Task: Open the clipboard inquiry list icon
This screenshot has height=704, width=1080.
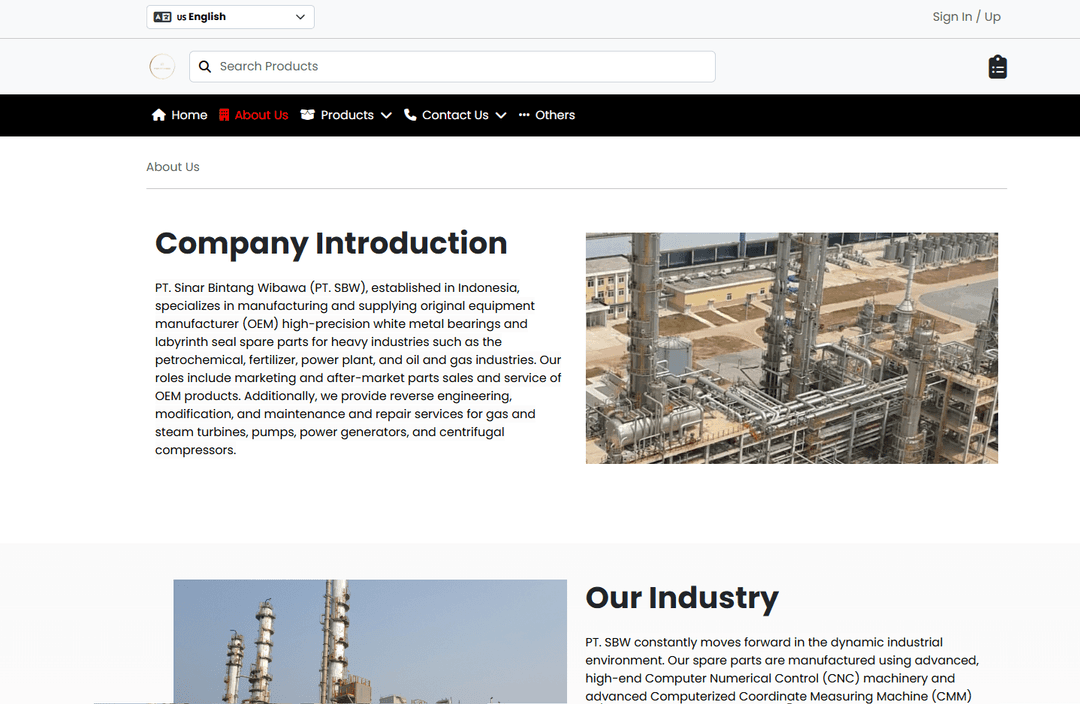Action: point(997,67)
